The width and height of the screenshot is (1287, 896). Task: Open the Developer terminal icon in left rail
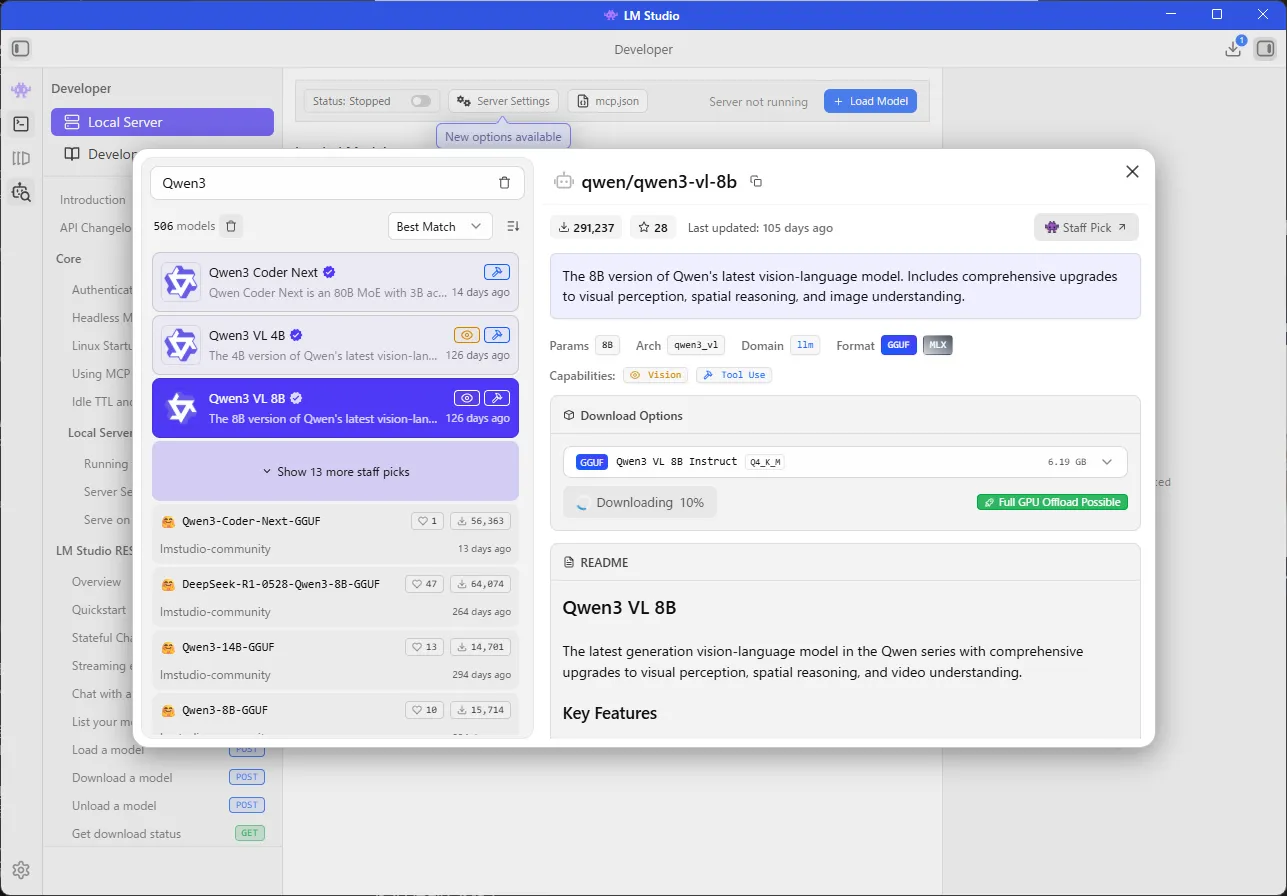(x=21, y=124)
